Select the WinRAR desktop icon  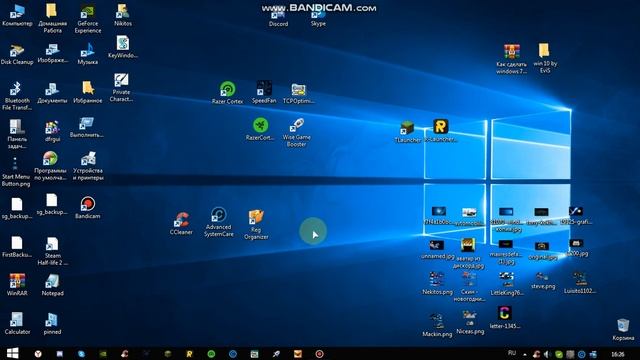point(17,284)
